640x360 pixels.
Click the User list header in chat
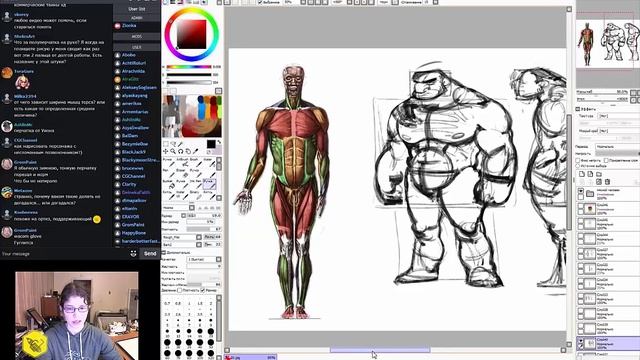[137, 9]
